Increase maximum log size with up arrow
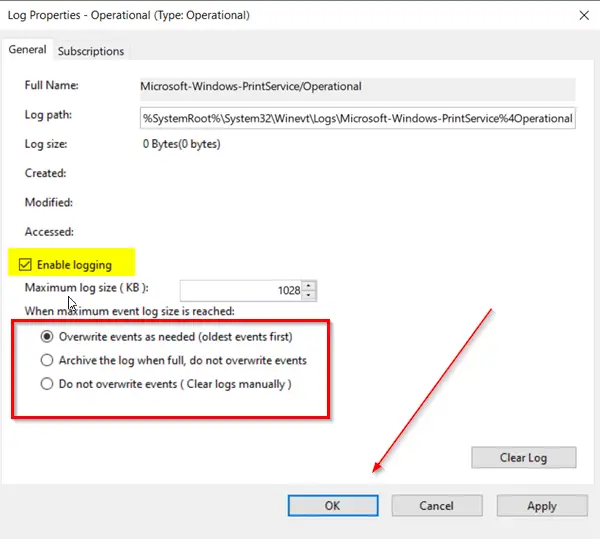This screenshot has height=539, width=600. coord(308,286)
